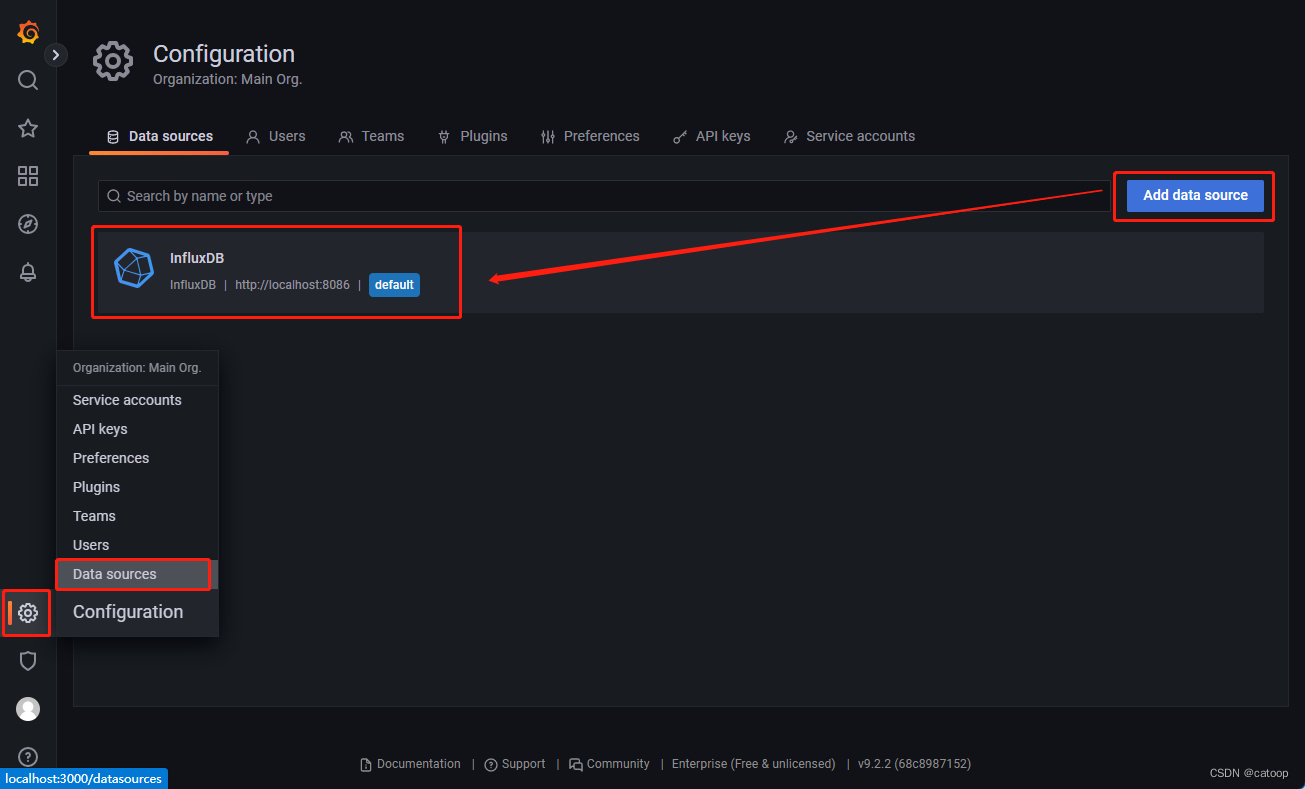Click the Organization: Main Org. popup header
This screenshot has width=1305, height=789.
[x=137, y=368]
